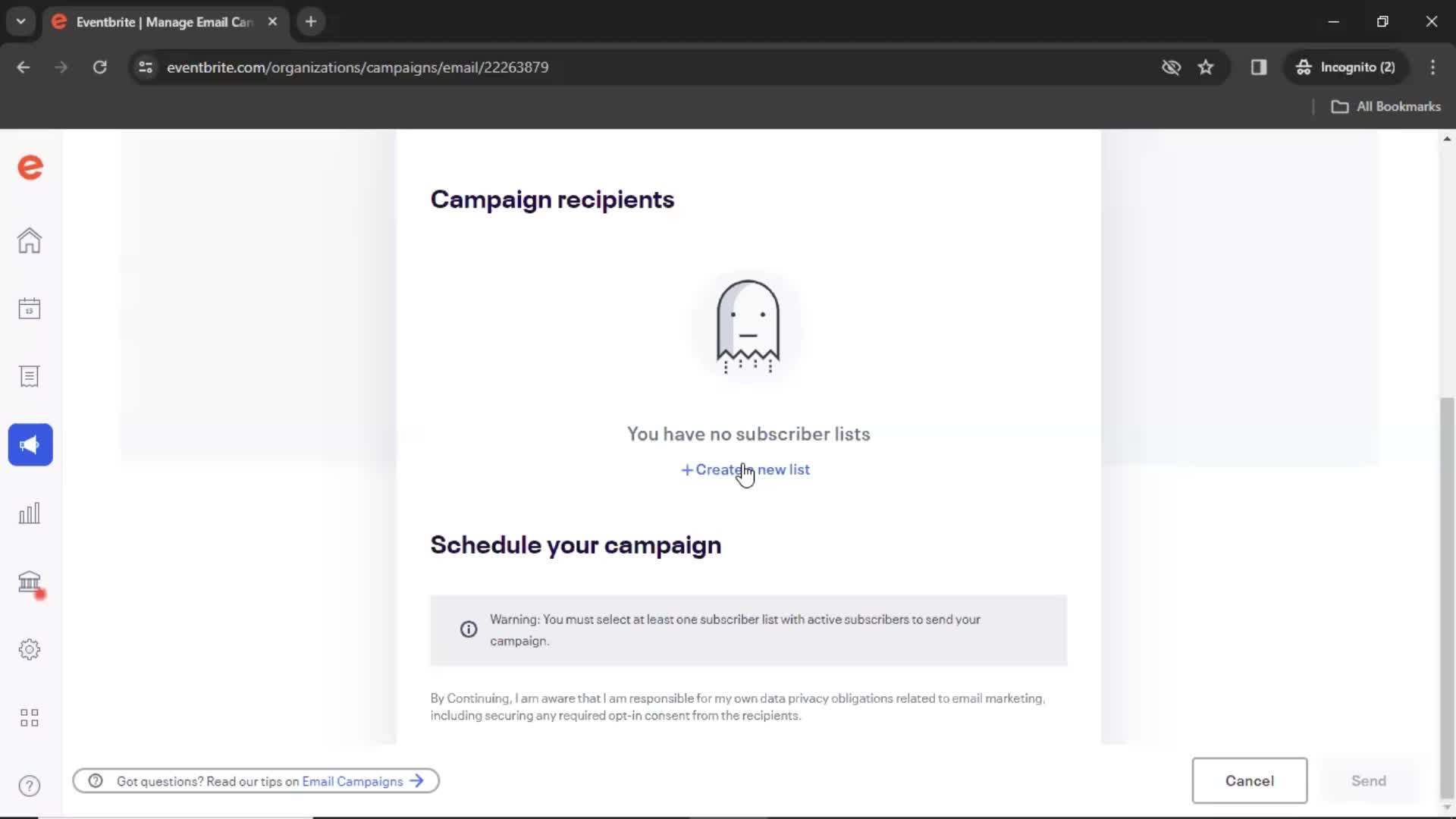
Task: Click "You have no subscriber lists" text
Action: coord(748,434)
